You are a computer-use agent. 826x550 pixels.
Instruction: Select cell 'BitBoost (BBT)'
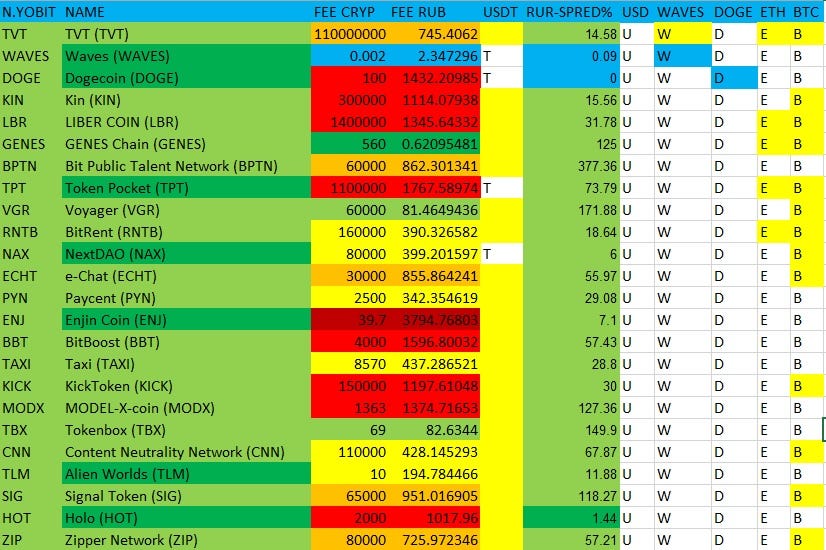[x=186, y=342]
